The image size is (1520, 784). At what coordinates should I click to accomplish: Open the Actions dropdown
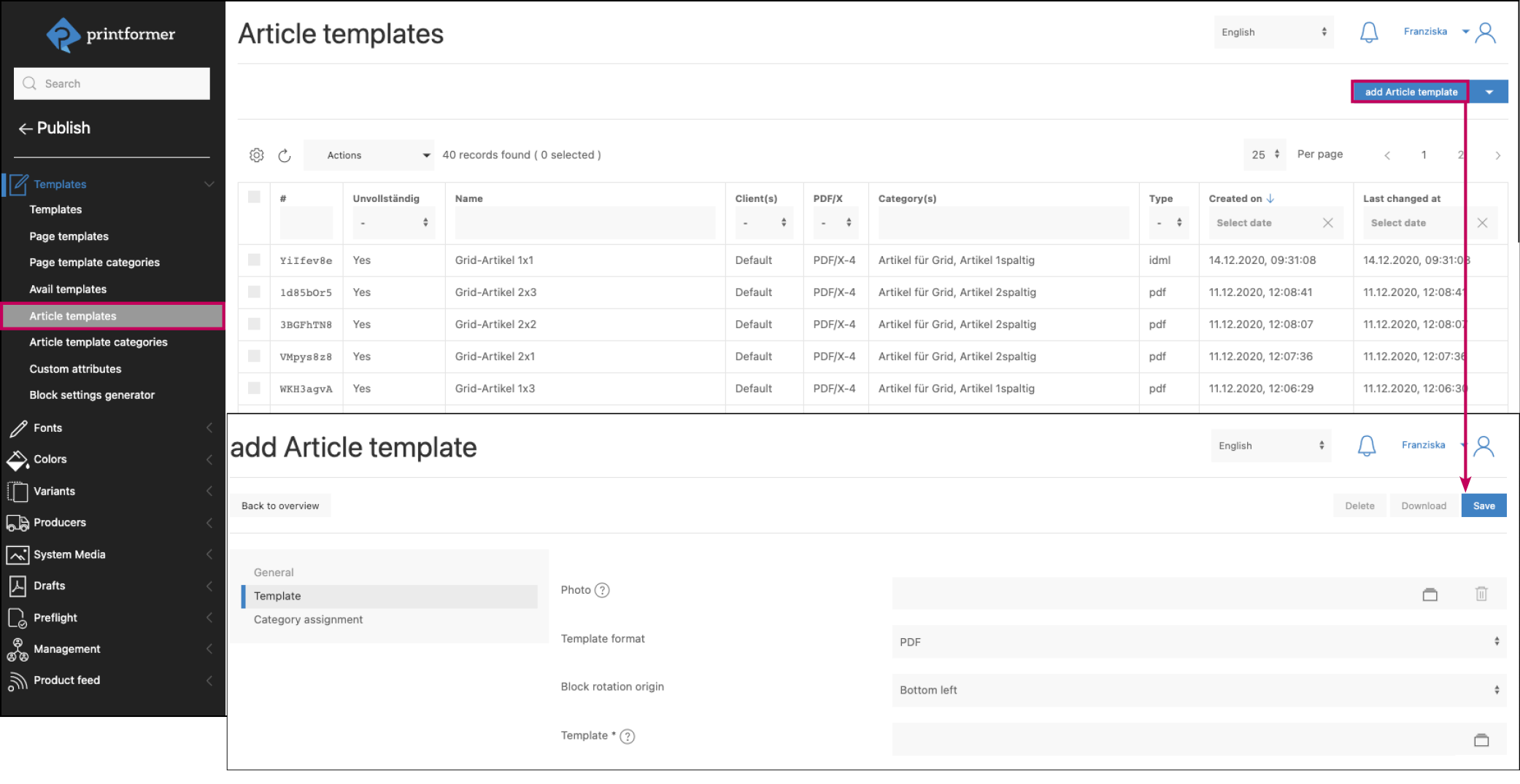pyautogui.click(x=369, y=155)
